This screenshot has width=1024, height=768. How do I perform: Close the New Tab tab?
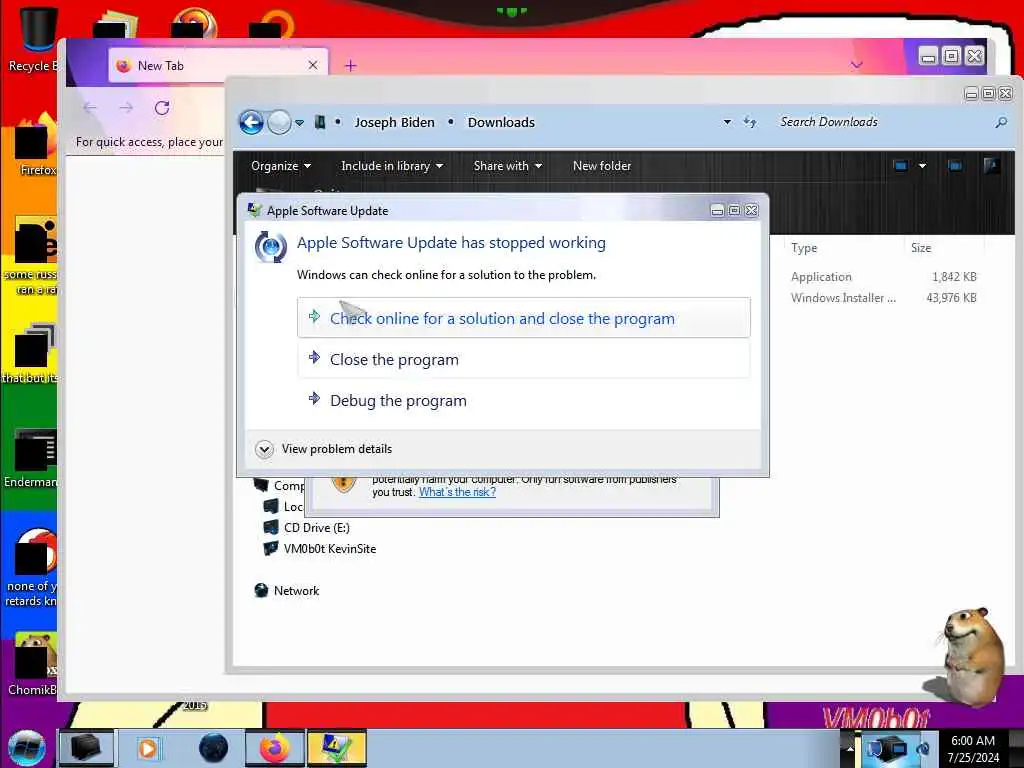(313, 65)
